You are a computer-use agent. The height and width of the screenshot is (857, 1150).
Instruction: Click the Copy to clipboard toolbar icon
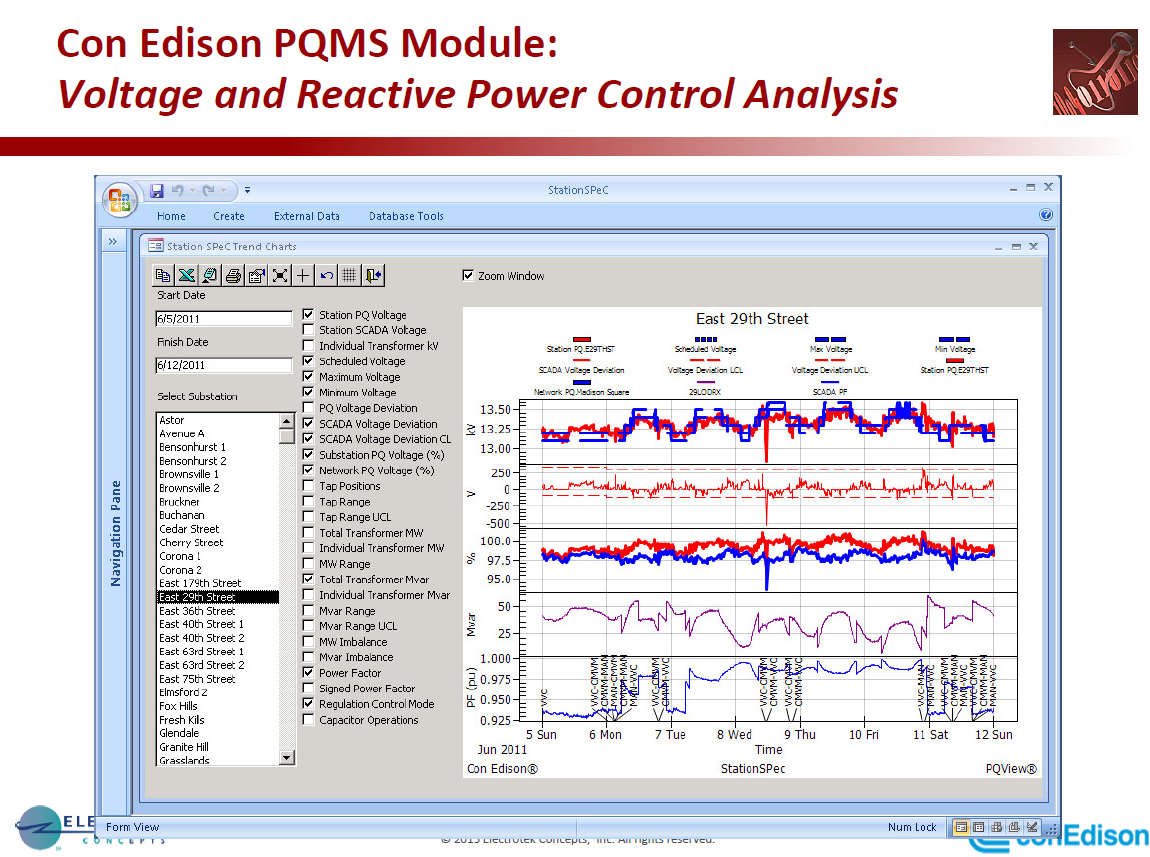pos(162,275)
